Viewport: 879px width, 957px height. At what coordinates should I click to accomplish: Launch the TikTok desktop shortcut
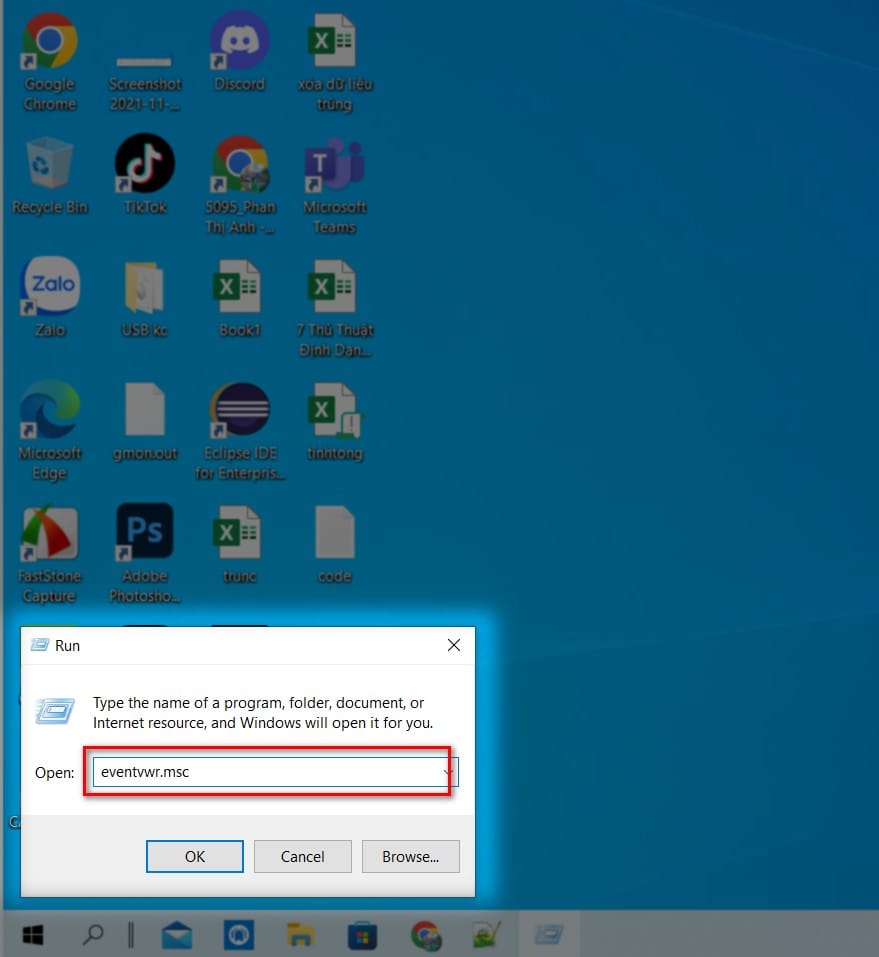tap(145, 175)
